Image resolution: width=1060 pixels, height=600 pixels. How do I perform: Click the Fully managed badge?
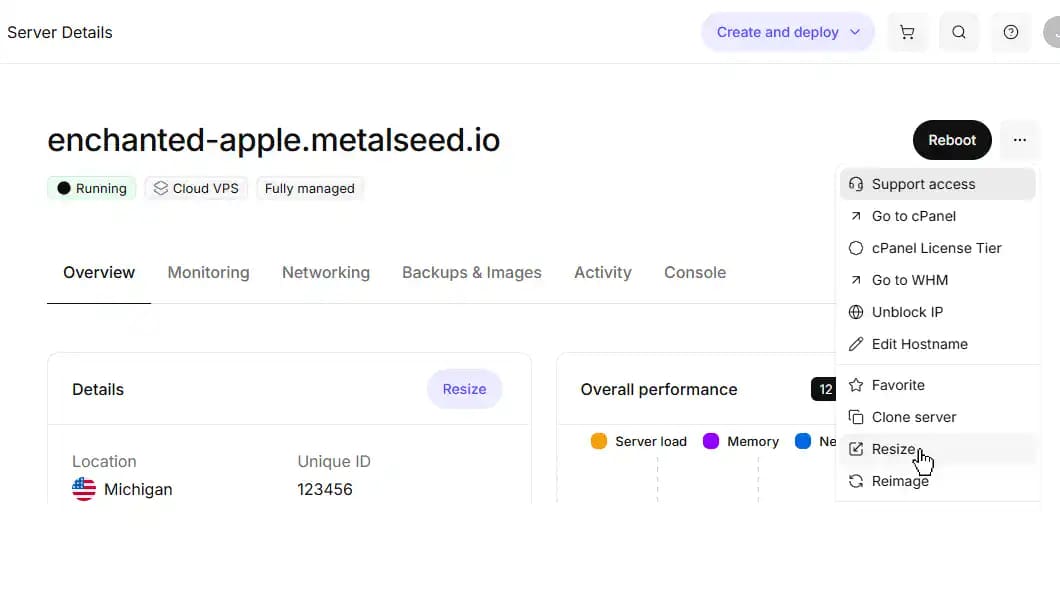309,188
